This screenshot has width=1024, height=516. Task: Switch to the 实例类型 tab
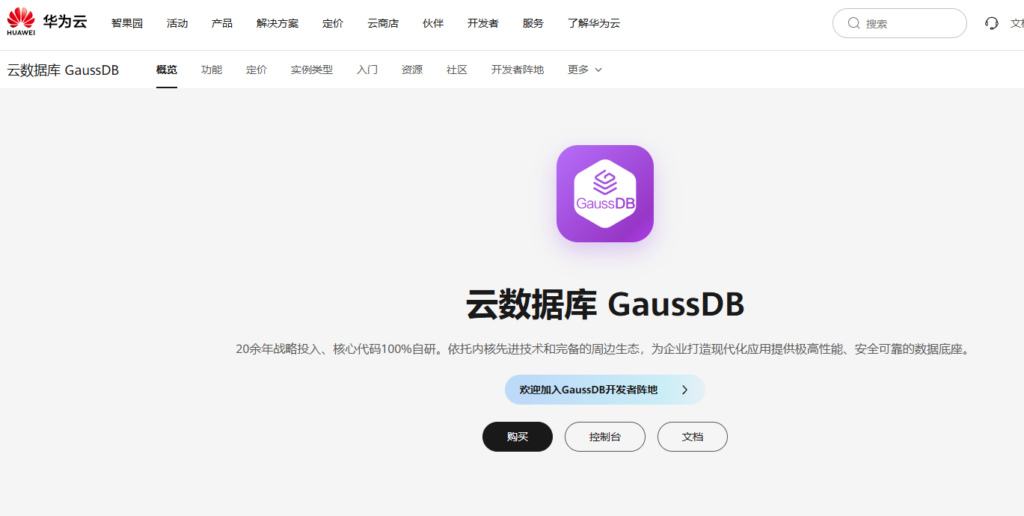point(312,70)
